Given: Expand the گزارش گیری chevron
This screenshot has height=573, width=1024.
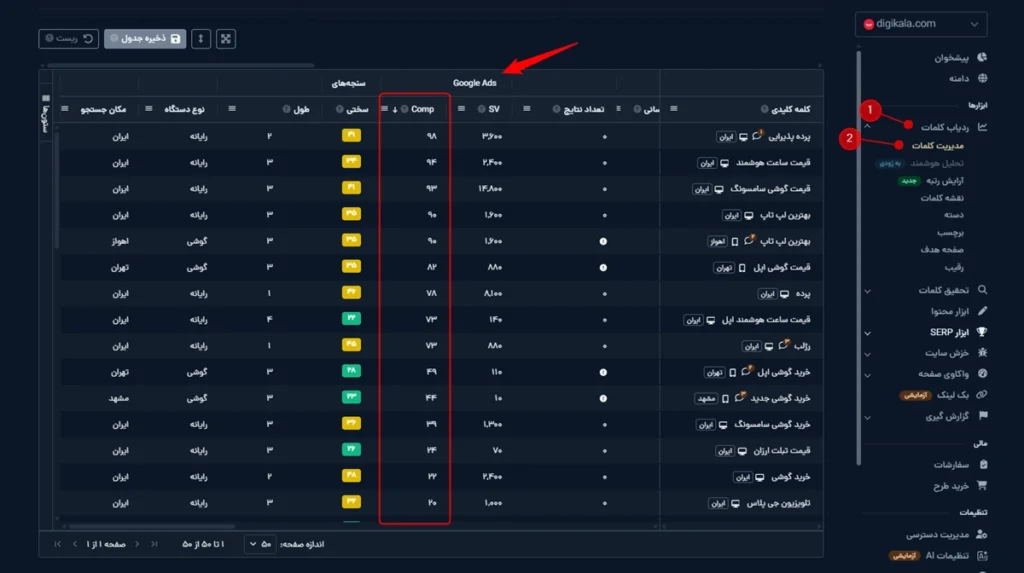Looking at the screenshot, I should 868,417.
